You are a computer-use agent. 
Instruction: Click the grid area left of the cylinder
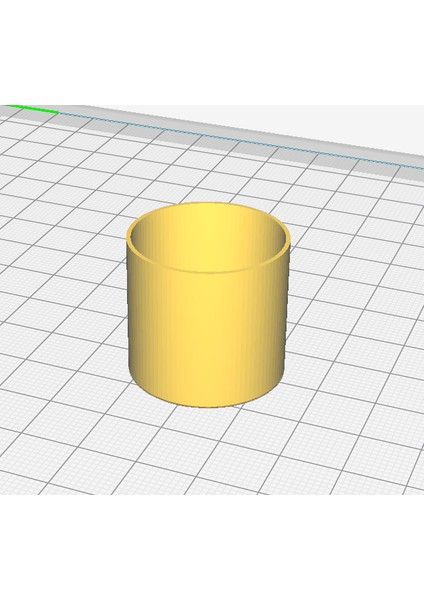coord(63,306)
